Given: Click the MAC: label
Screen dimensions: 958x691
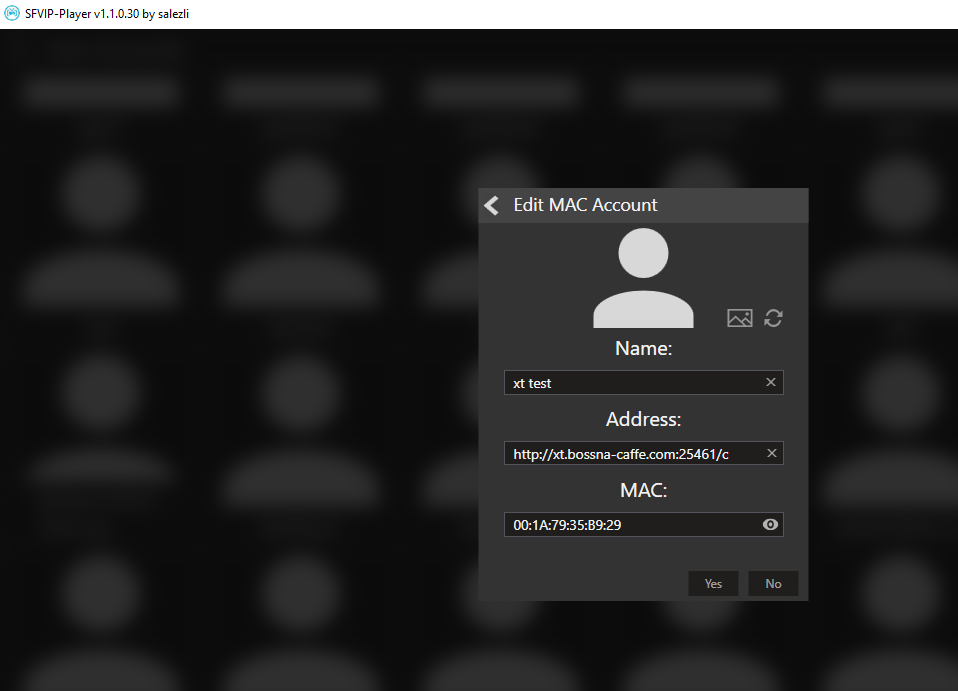Looking at the screenshot, I should [643, 490].
